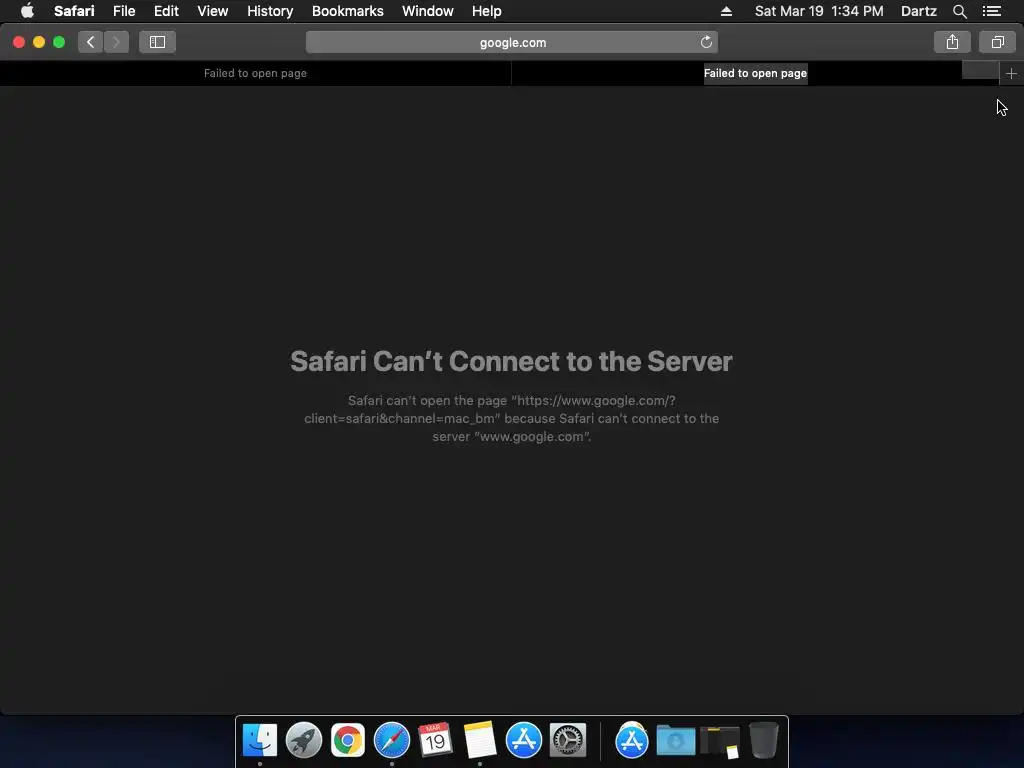The height and width of the screenshot is (768, 1024).
Task: Open Applications folder stack in Dock
Action: point(632,740)
